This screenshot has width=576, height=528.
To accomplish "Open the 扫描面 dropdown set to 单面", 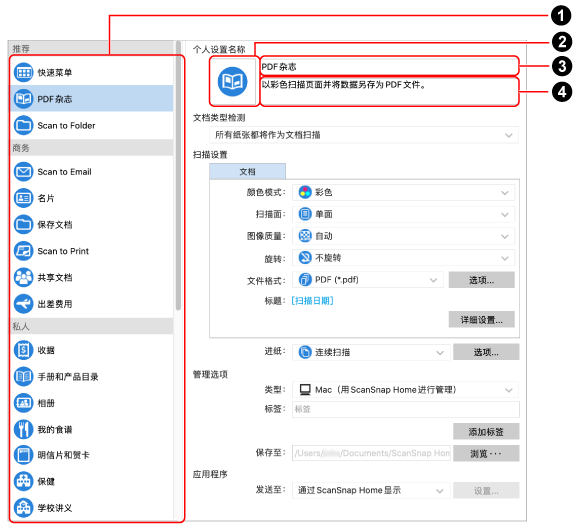I will pos(403,214).
